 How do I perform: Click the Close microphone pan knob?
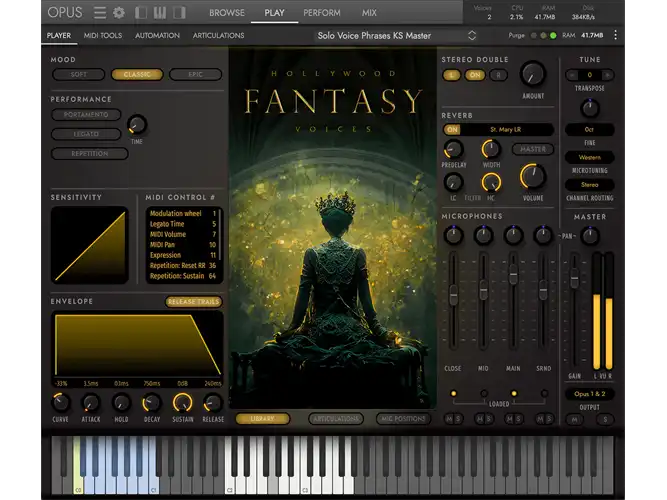[453, 235]
